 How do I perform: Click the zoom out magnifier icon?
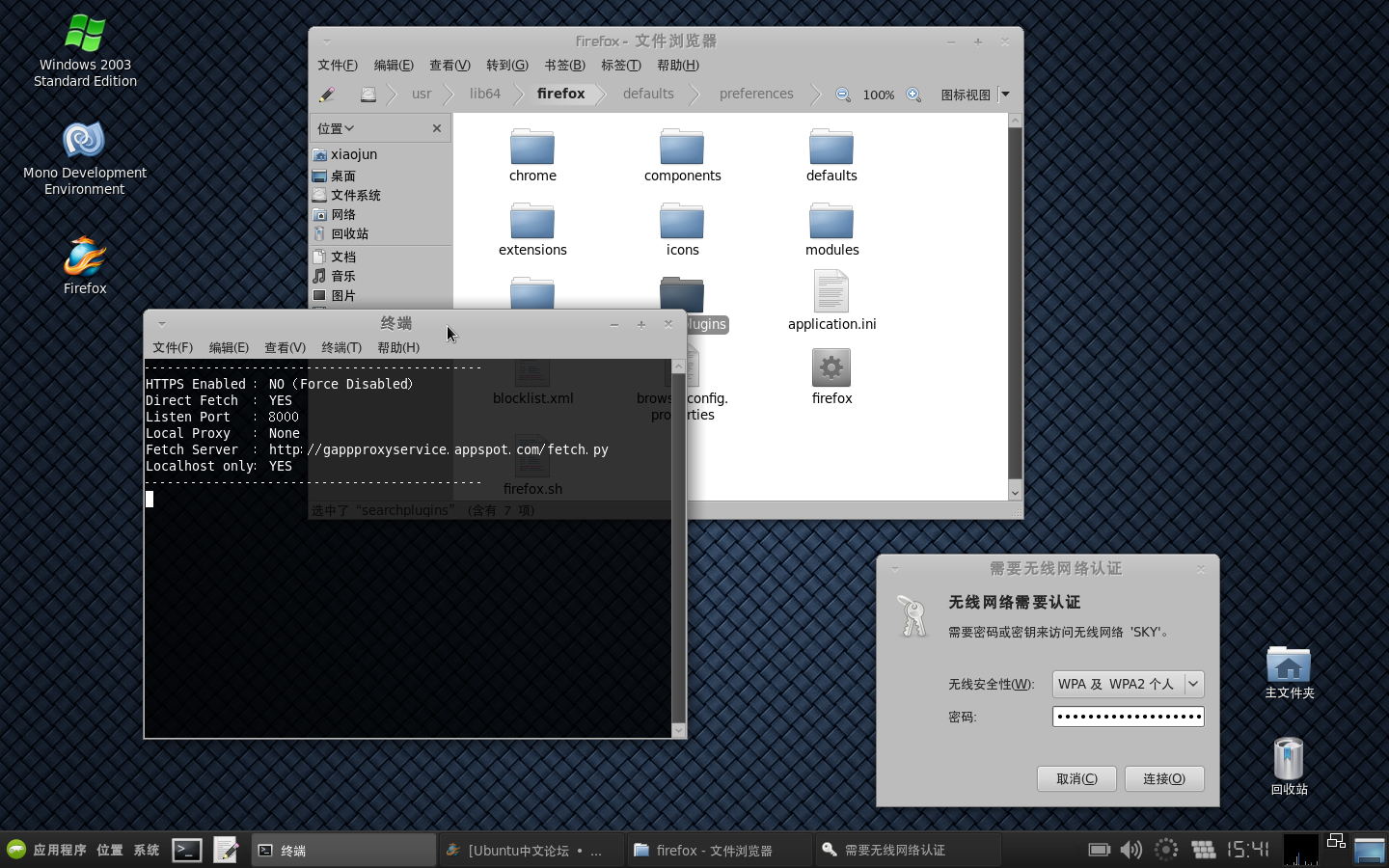[843, 95]
